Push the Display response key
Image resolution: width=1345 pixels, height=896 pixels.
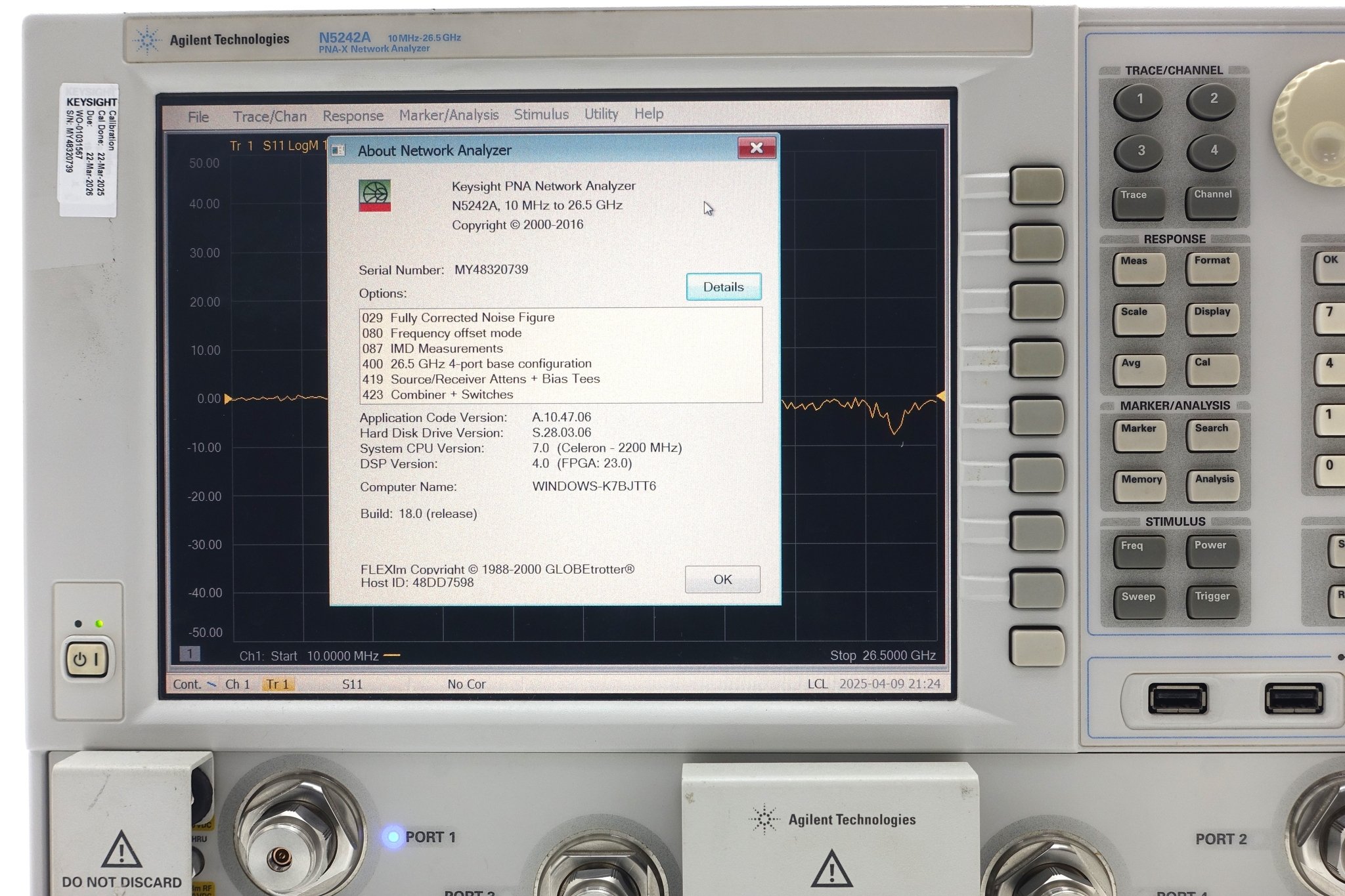click(x=1212, y=320)
